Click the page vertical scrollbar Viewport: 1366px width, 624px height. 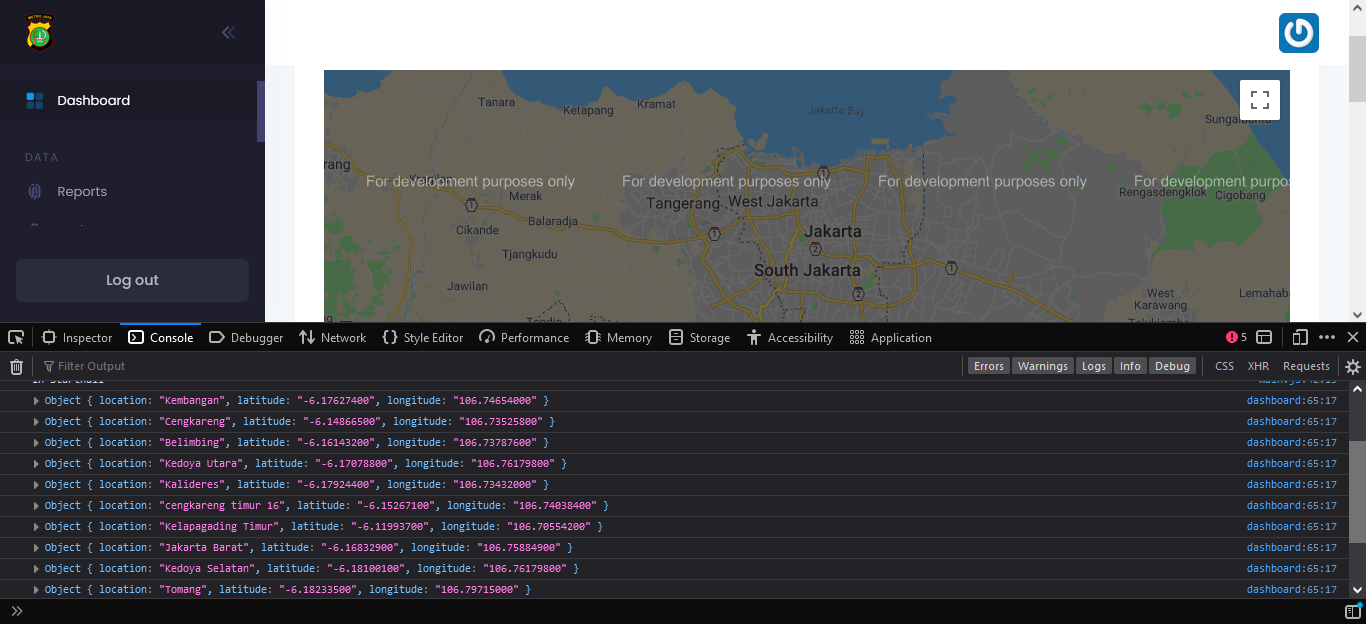click(x=1357, y=68)
